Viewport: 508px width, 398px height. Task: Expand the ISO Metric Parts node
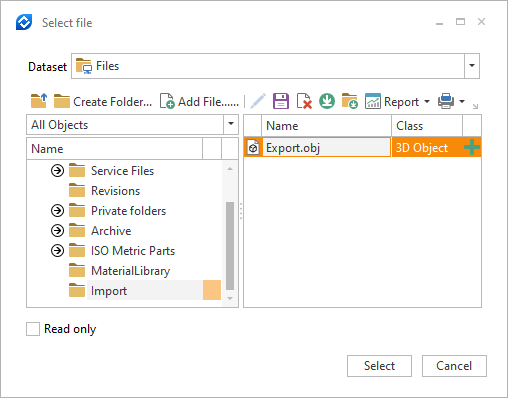[57, 251]
